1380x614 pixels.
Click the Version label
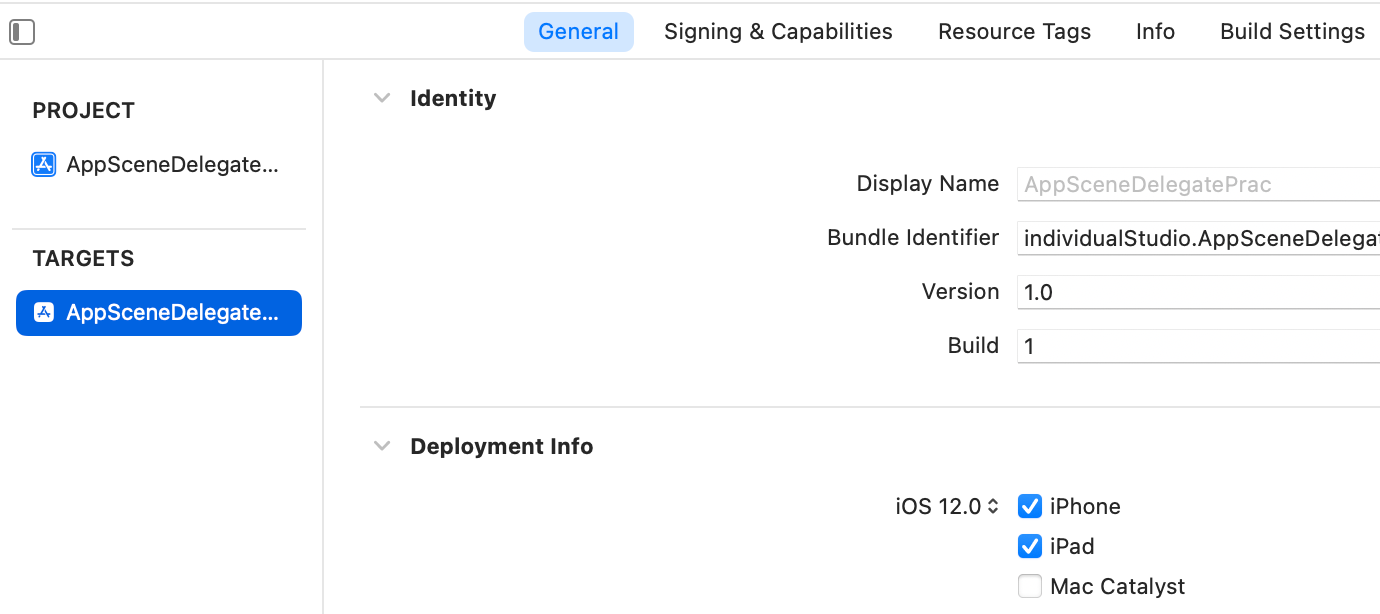(x=961, y=291)
